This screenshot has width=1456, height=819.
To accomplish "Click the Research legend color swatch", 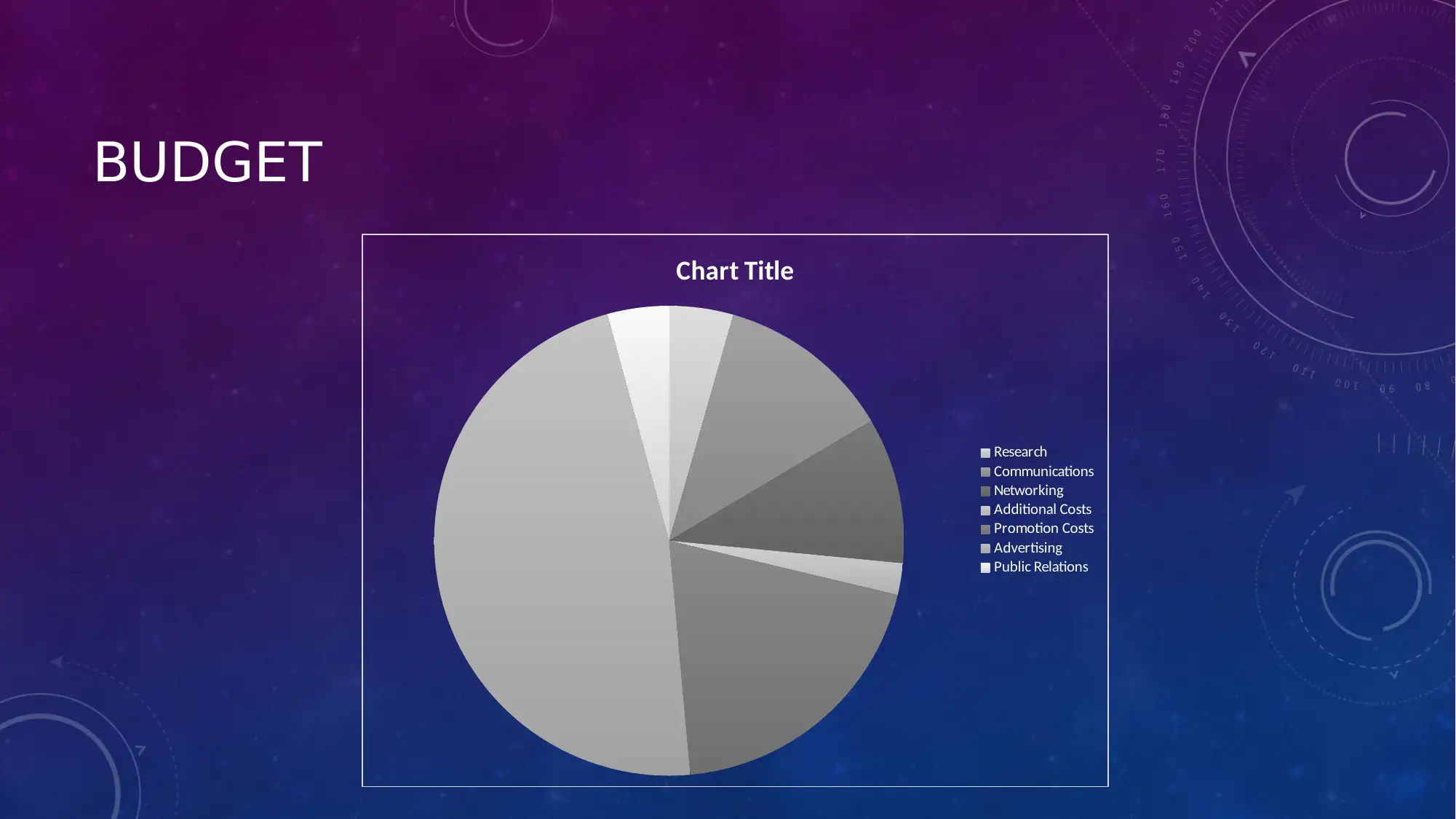I will (985, 453).
